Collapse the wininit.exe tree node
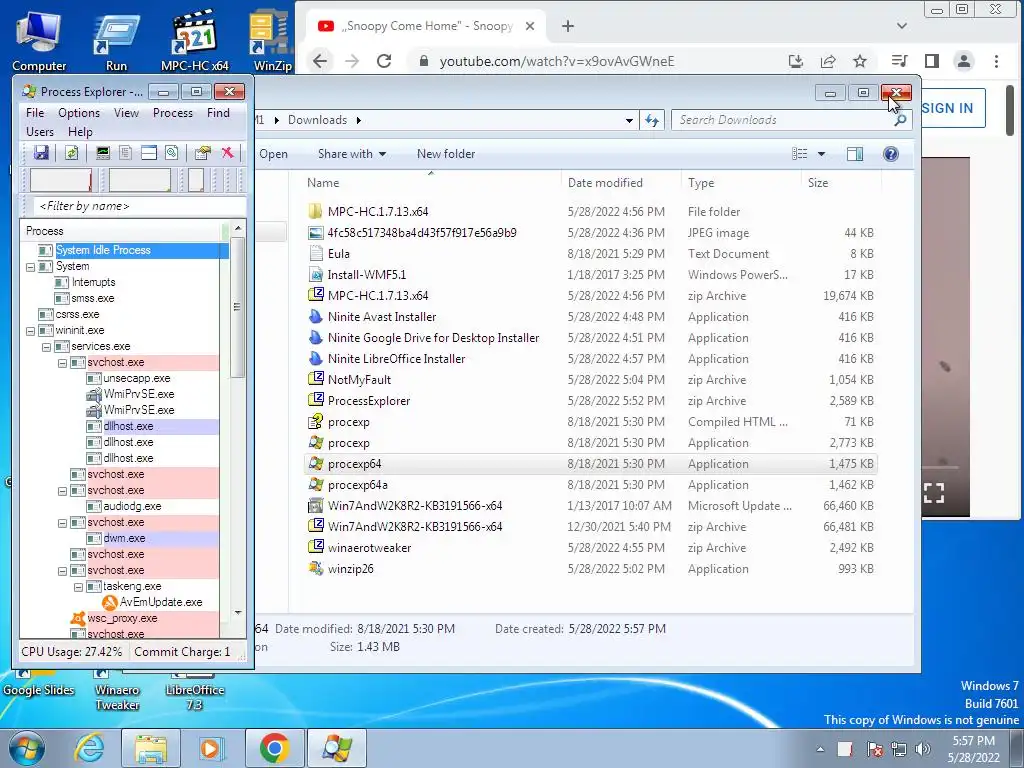 31,330
